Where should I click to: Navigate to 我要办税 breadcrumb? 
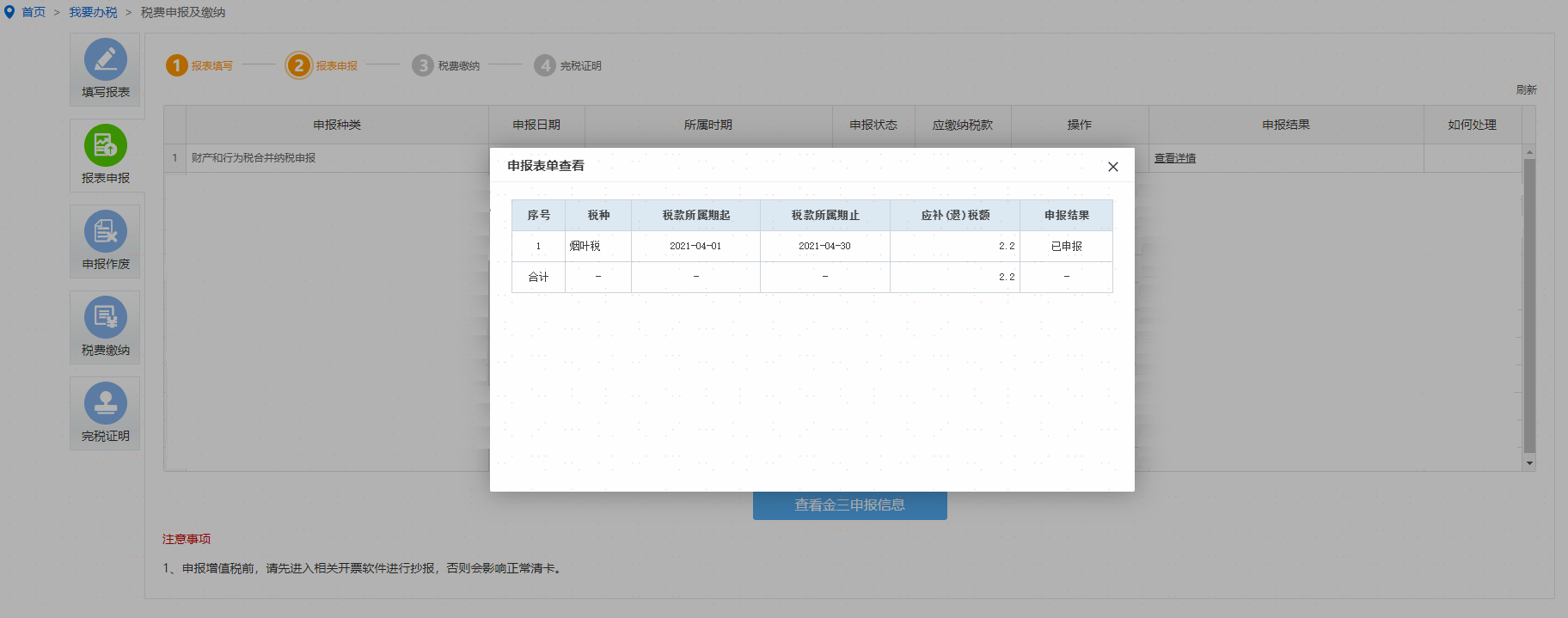[x=93, y=12]
